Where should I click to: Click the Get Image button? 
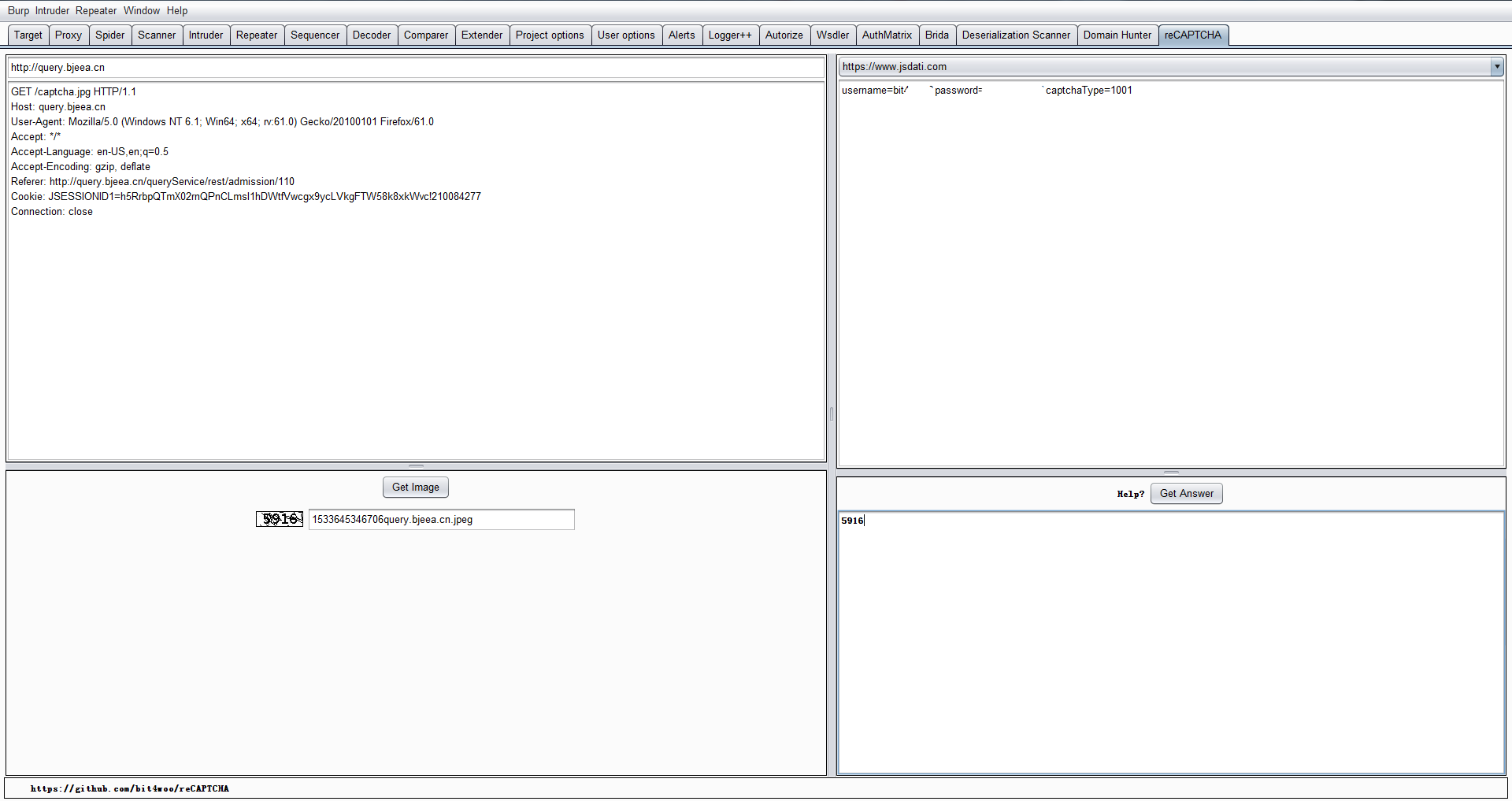416,487
